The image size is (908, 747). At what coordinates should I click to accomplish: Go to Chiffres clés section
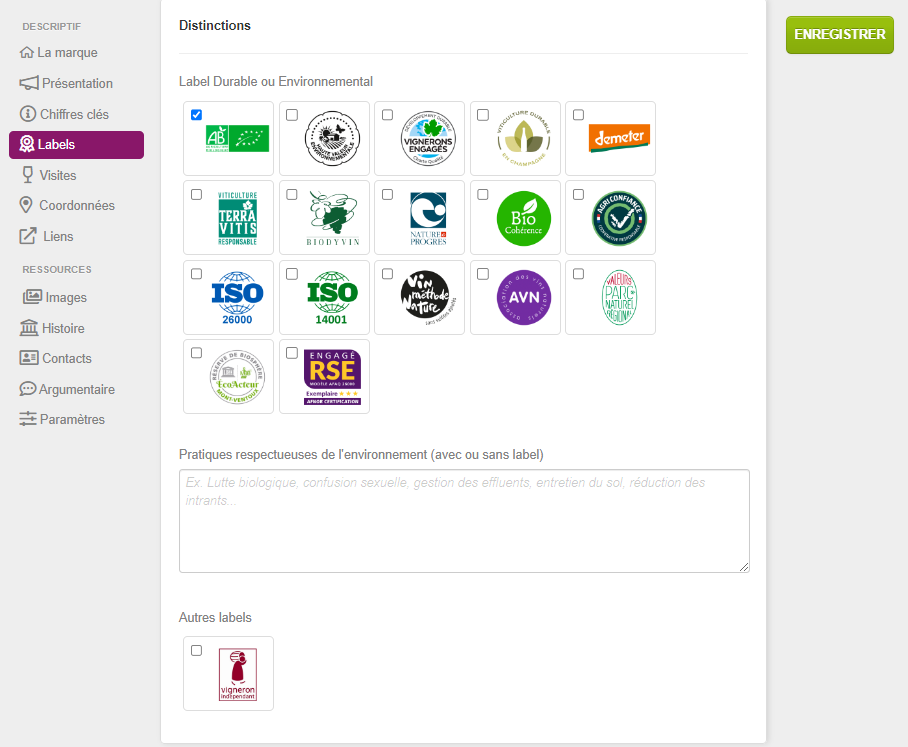(x=76, y=114)
